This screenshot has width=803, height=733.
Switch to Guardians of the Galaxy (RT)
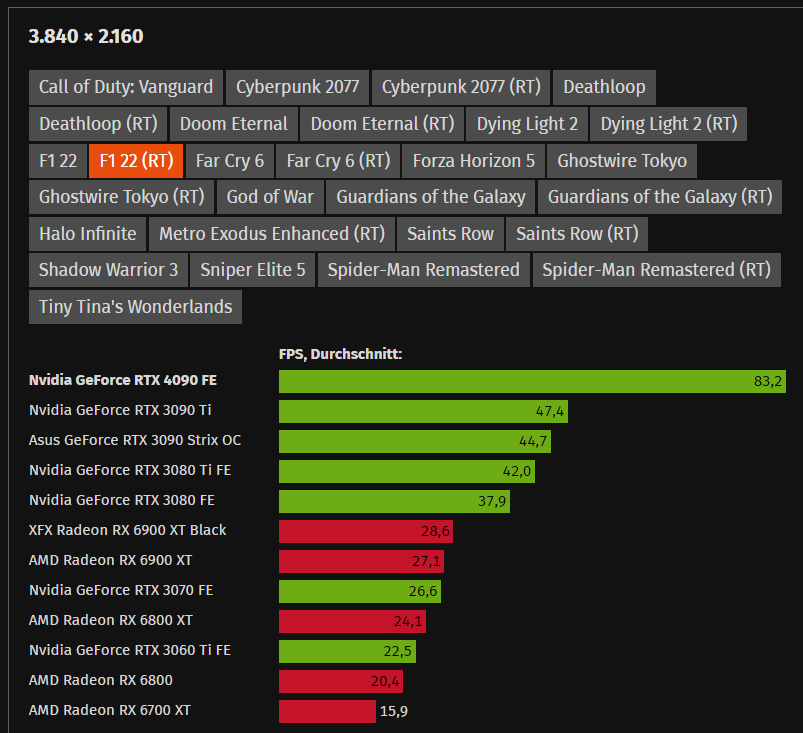tap(660, 197)
